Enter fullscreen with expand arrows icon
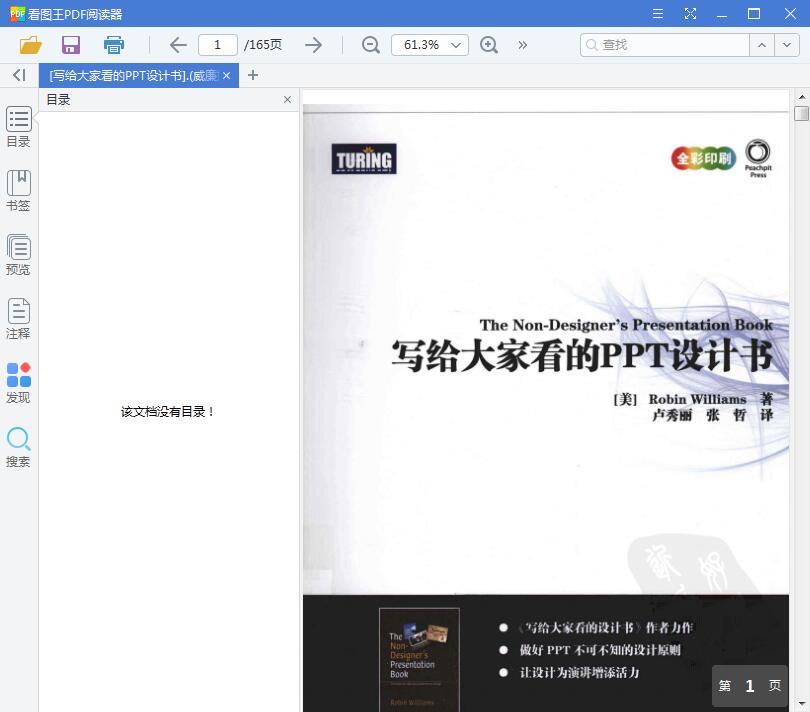The image size is (810, 712). coord(690,13)
